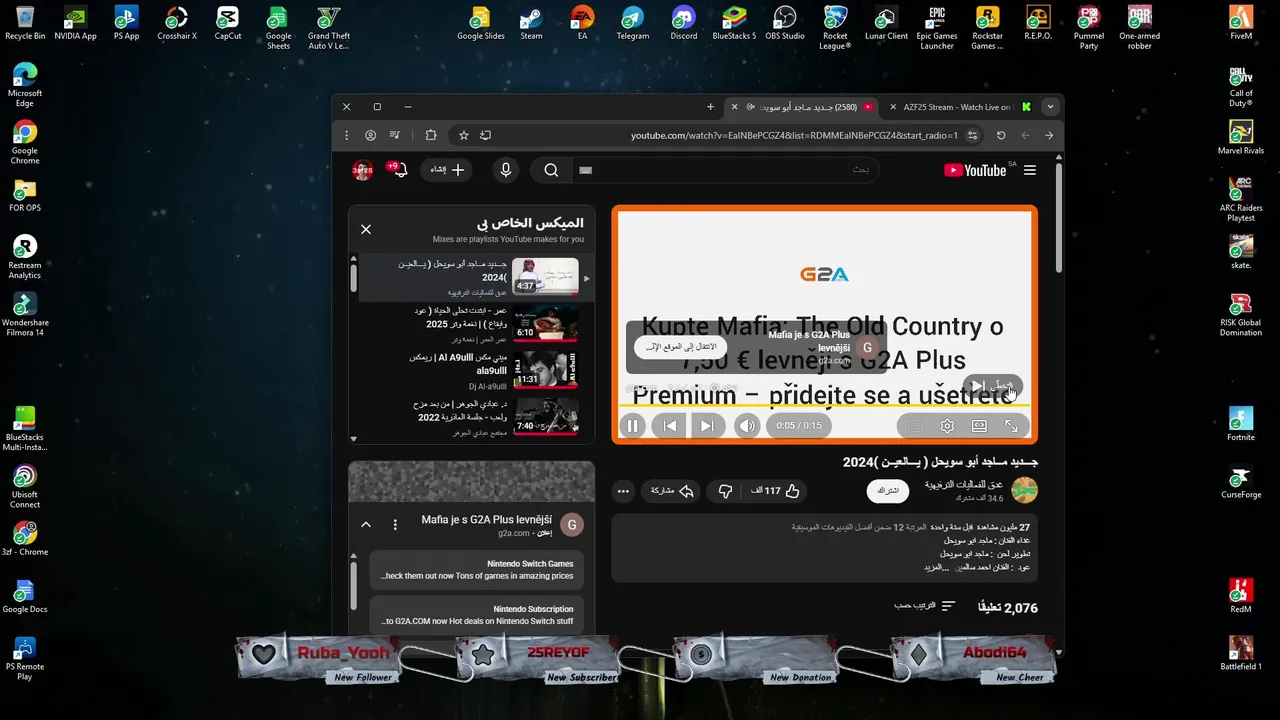Open the Recycle Bin
The image size is (1280, 720).
[25, 24]
